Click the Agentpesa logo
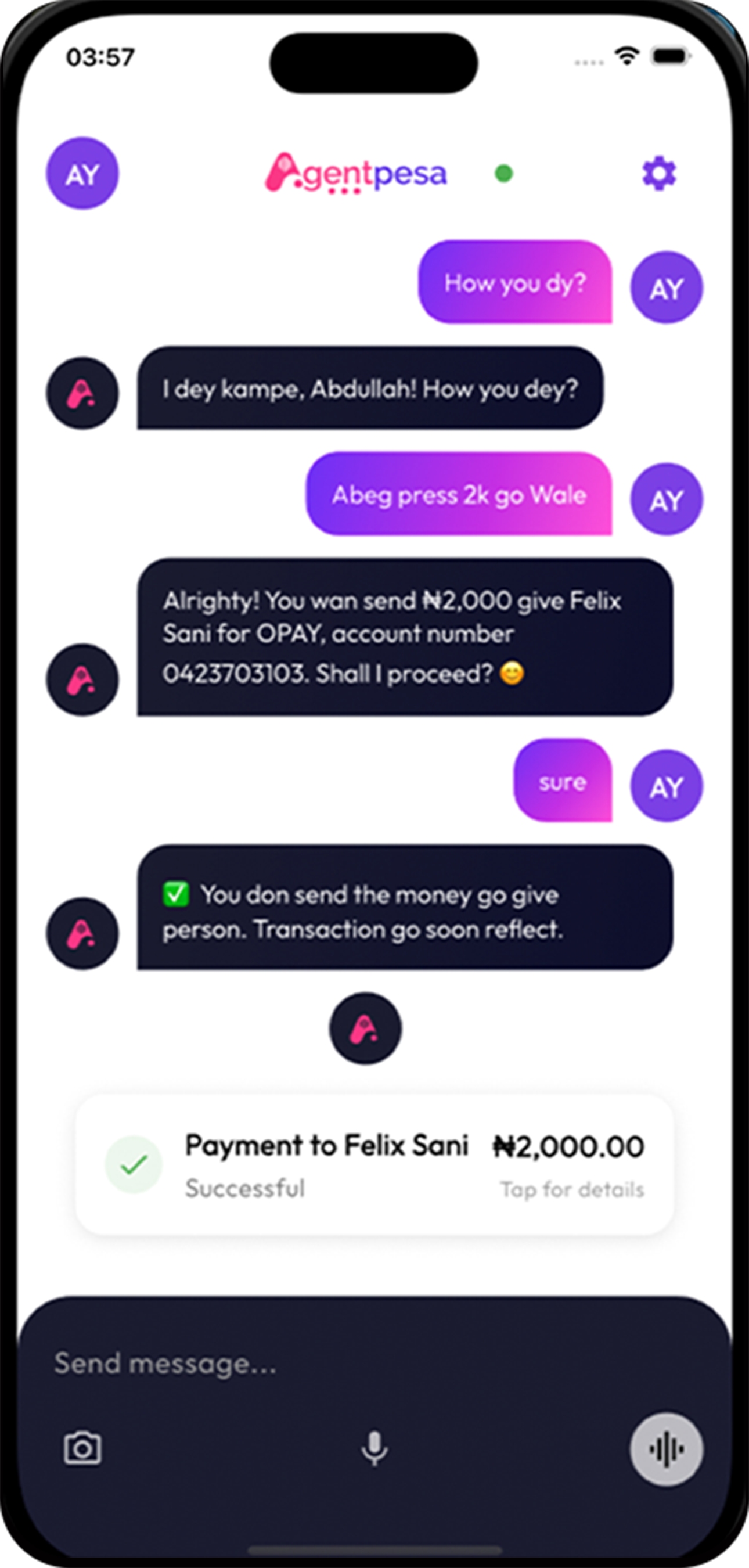This screenshot has width=749, height=1568. 357,173
